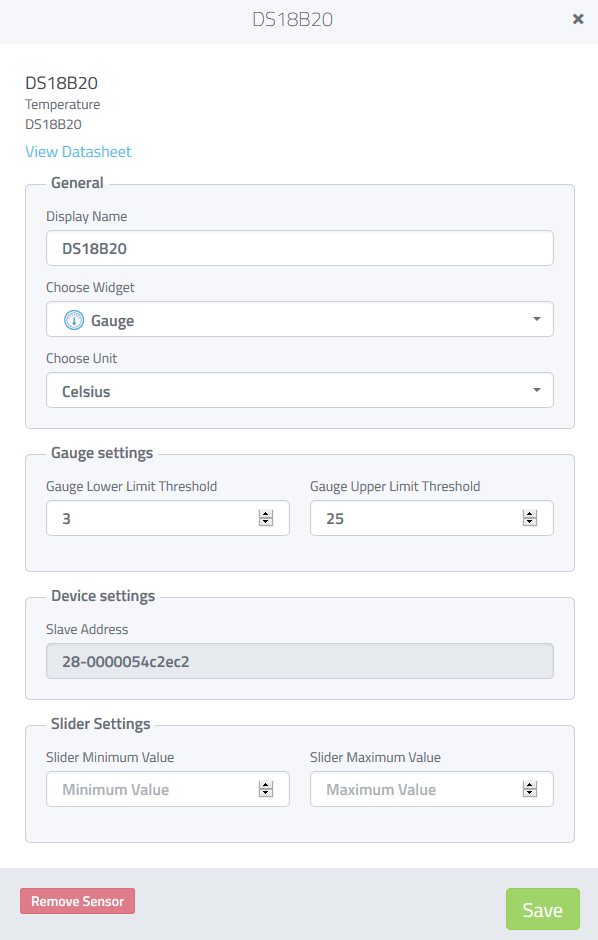This screenshot has width=598, height=940.
Task: Open the View Datasheet link
Action: pyautogui.click(x=78, y=152)
